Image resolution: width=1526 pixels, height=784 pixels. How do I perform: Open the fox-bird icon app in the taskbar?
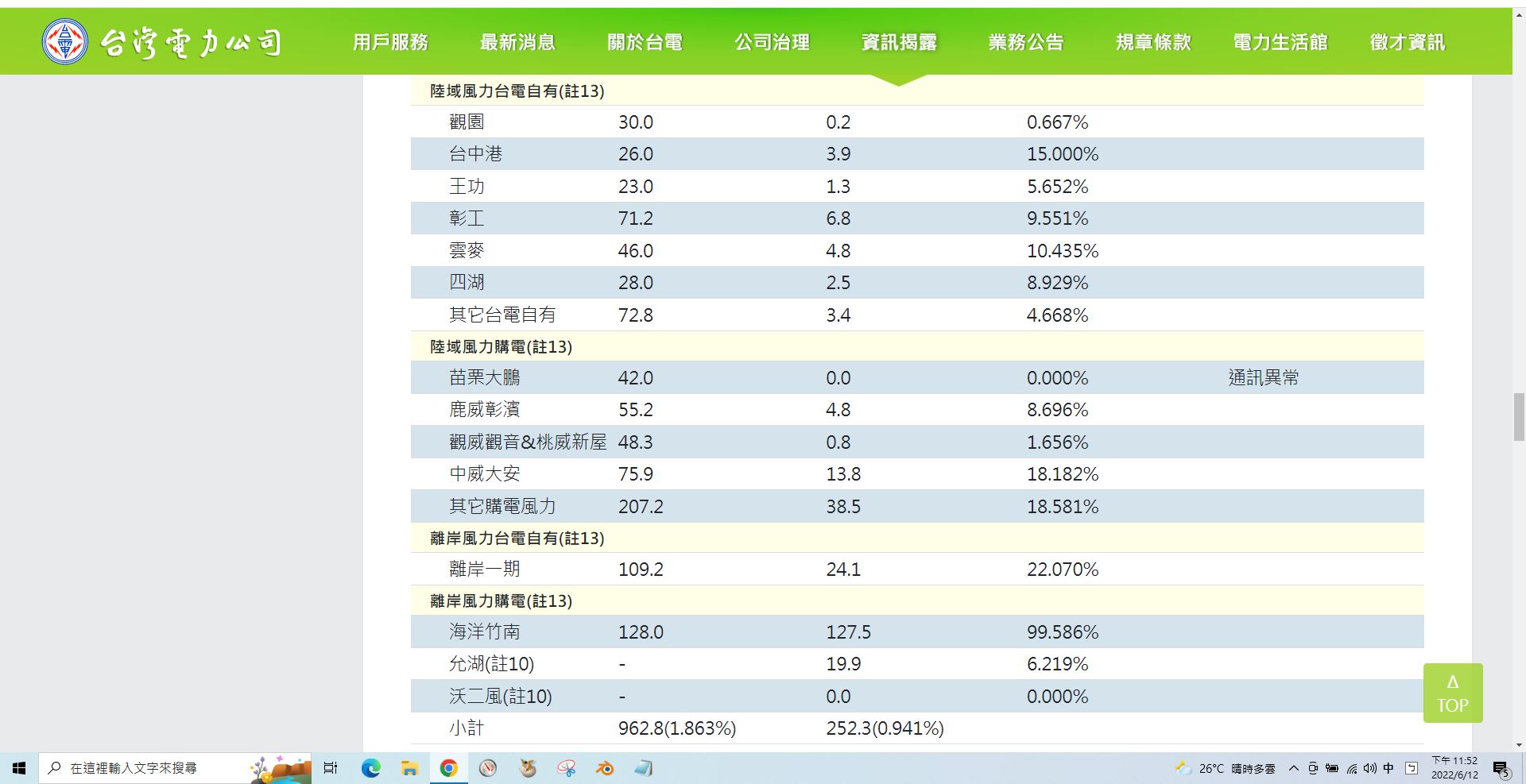(x=527, y=768)
